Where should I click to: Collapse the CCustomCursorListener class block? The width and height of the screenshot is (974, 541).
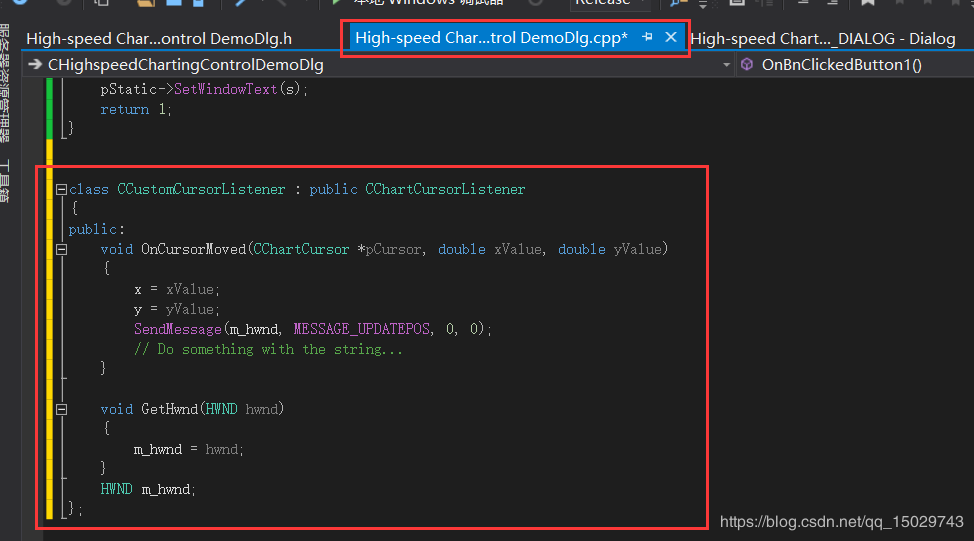pyautogui.click(x=61, y=189)
